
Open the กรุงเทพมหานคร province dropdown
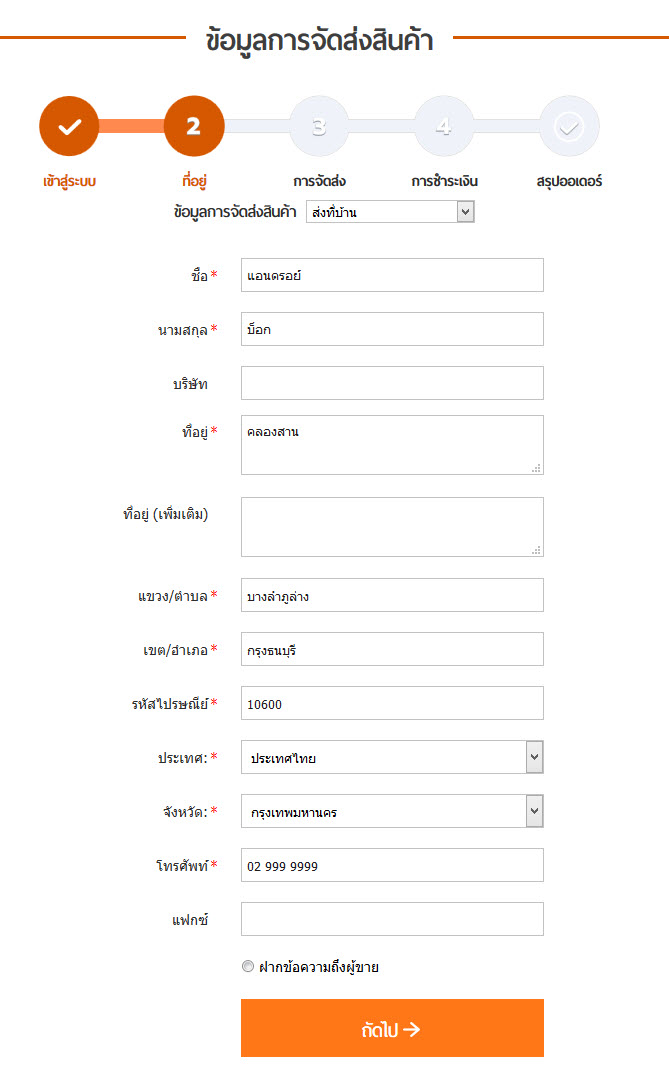coord(392,811)
